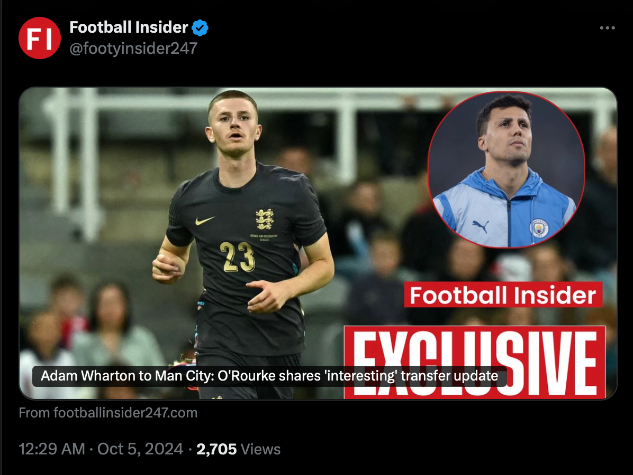Image resolution: width=633 pixels, height=475 pixels.
Task: Click the 12:29 AM Oct 5, 2024 timestamp
Action: (101, 449)
